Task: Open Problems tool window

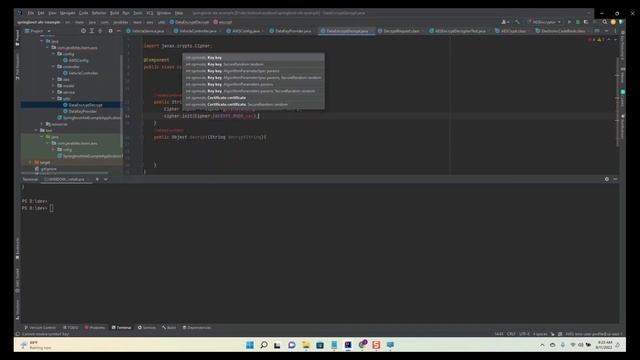Action: click(95, 327)
